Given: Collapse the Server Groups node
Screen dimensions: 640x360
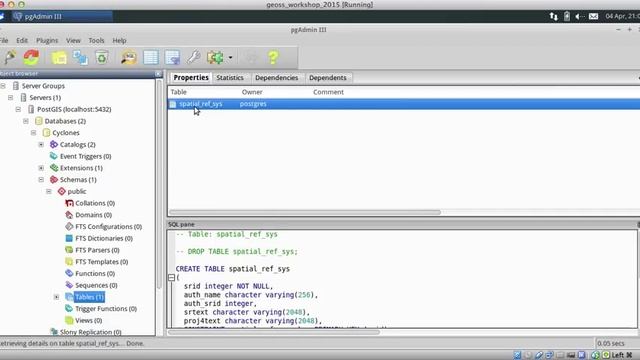Looking at the screenshot, I should (3, 86).
